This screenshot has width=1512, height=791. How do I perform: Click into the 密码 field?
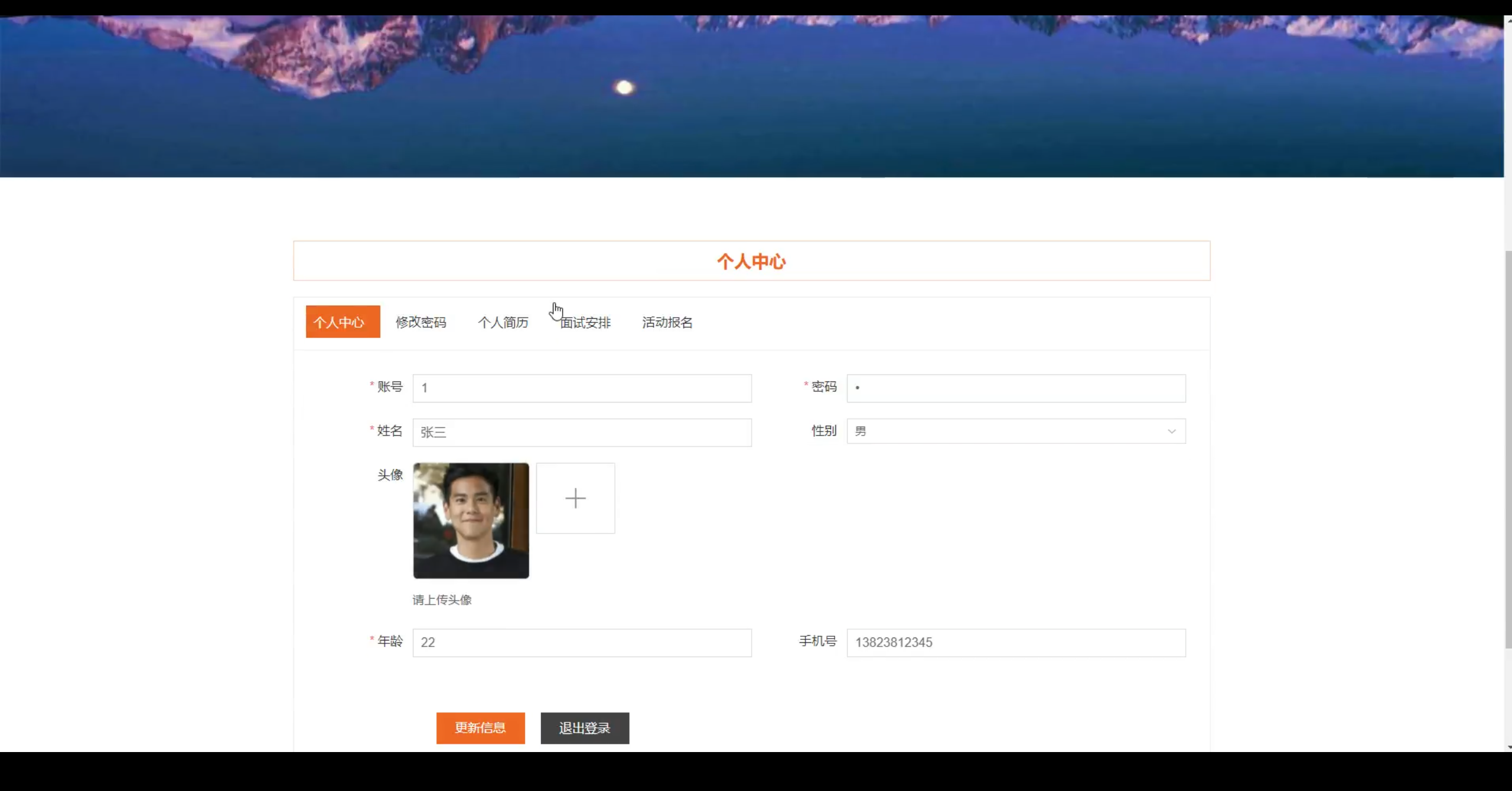1016,388
